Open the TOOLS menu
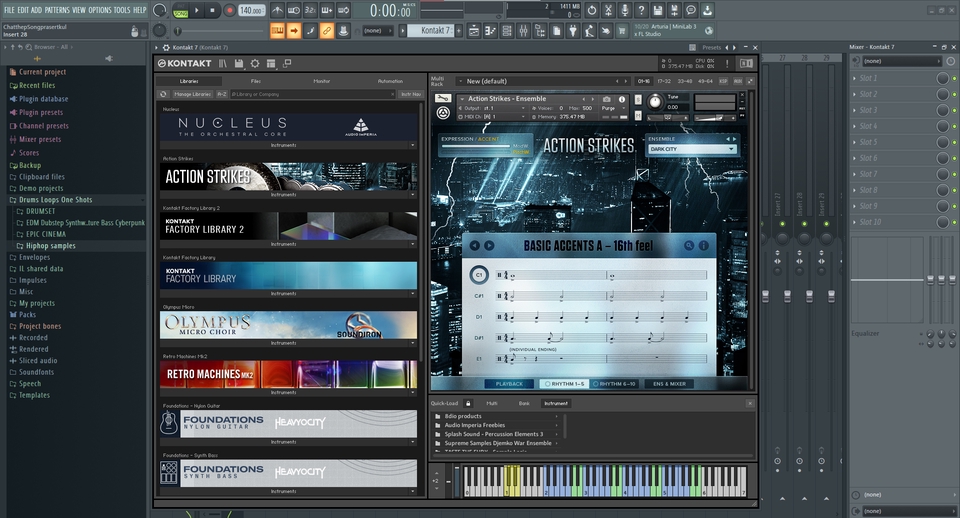960x518 pixels. pyautogui.click(x=122, y=10)
